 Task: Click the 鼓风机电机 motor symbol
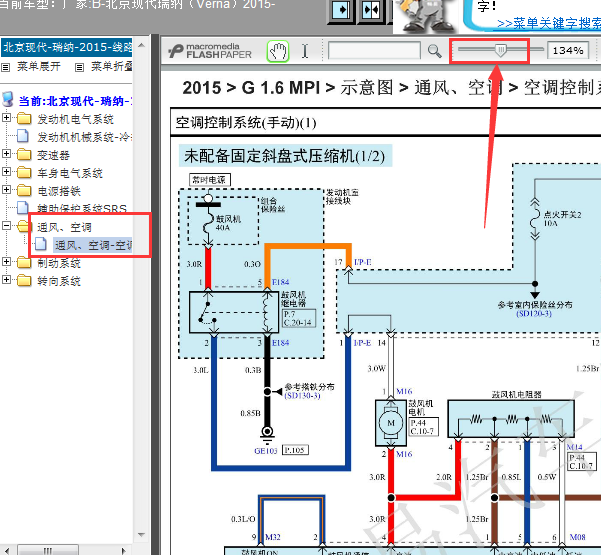coord(391,423)
